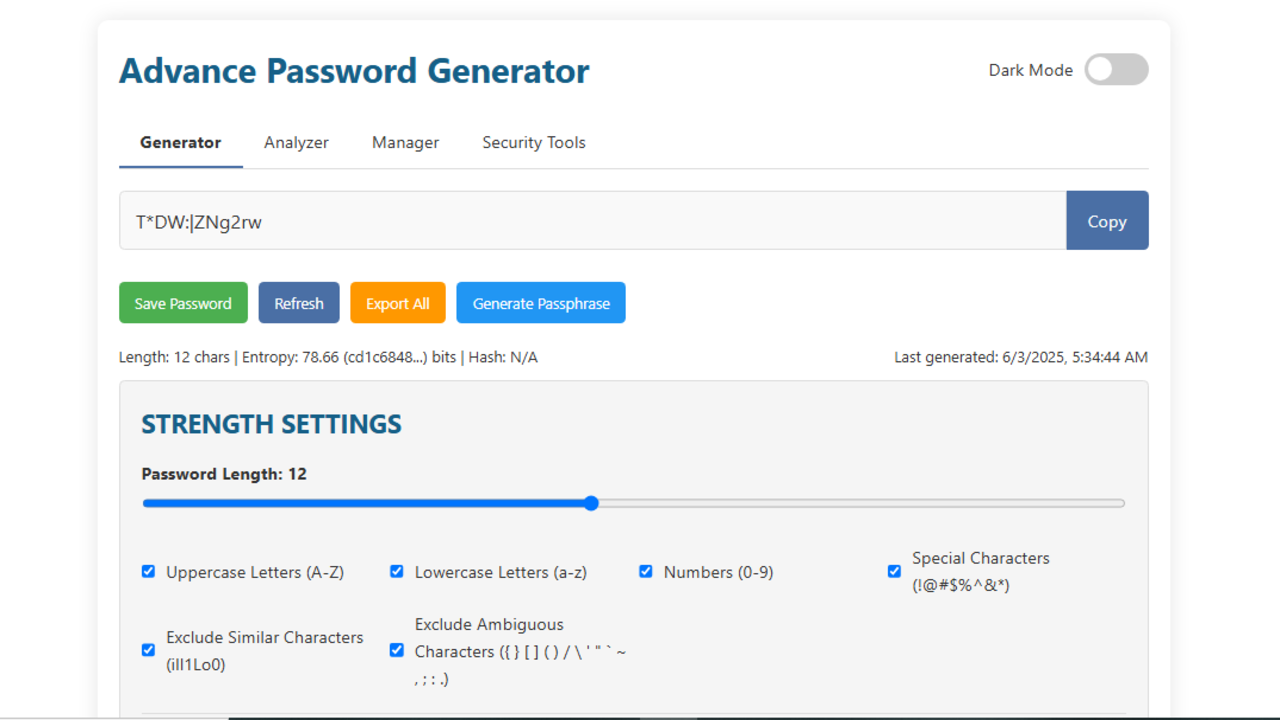Viewport: 1280px width, 720px height.
Task: Uncheck Exclude Ambiguous Characters checkbox
Action: (x=397, y=651)
